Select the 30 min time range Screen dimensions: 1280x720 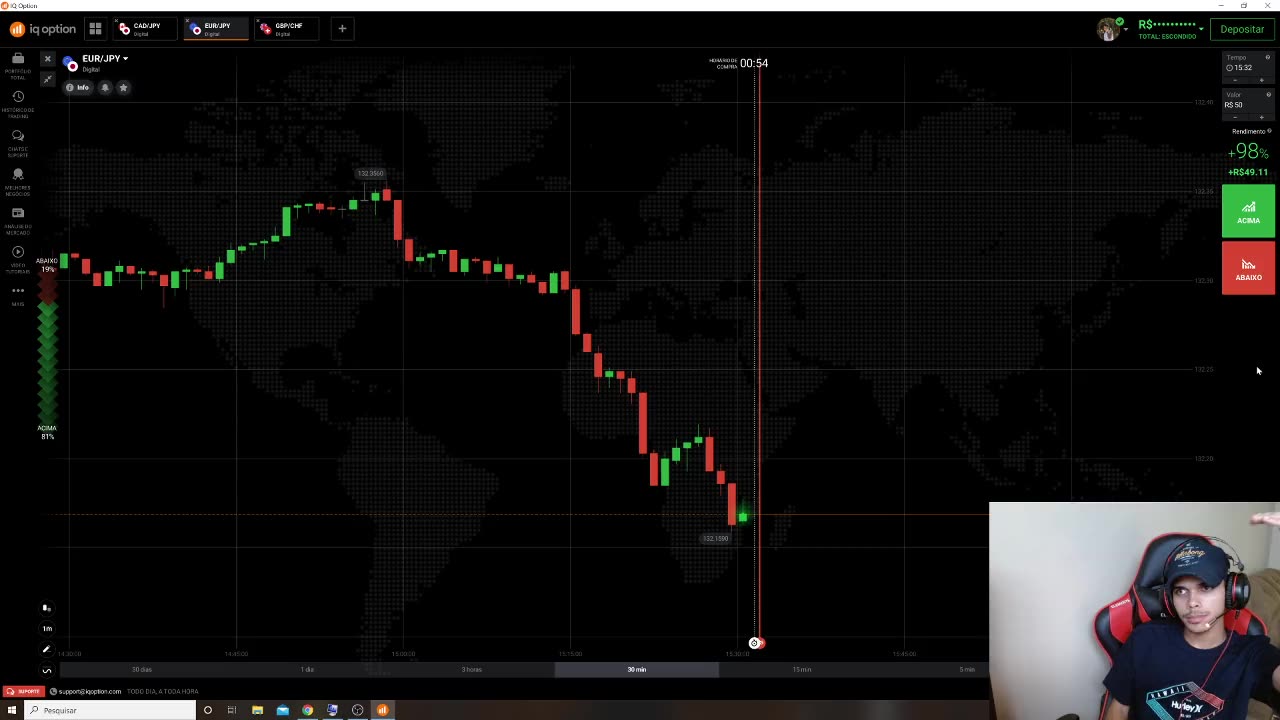tap(637, 669)
